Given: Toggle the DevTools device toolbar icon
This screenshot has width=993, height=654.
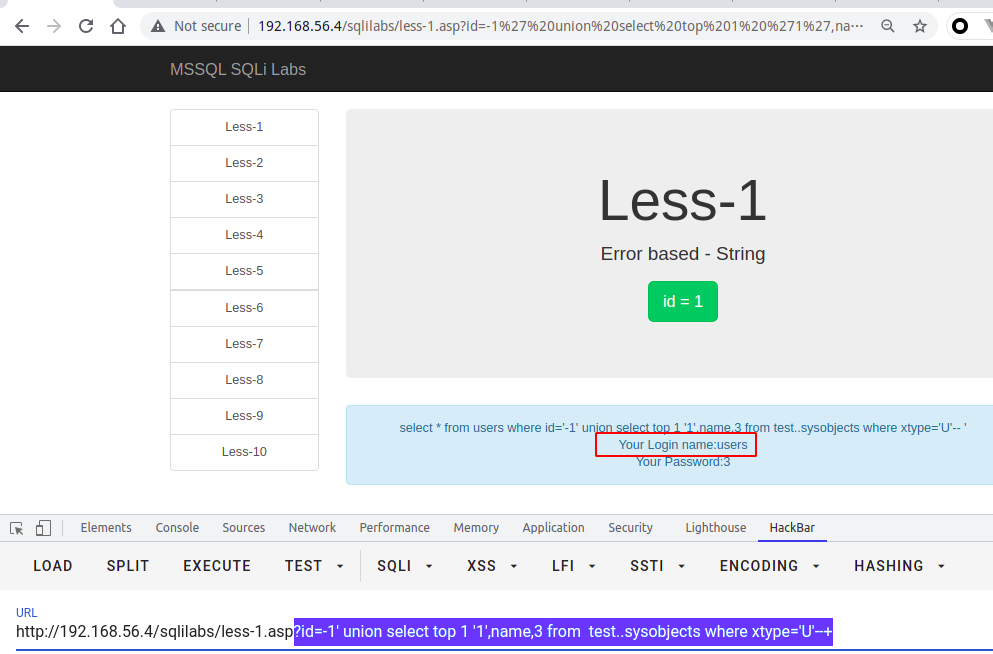Looking at the screenshot, I should click(x=43, y=528).
